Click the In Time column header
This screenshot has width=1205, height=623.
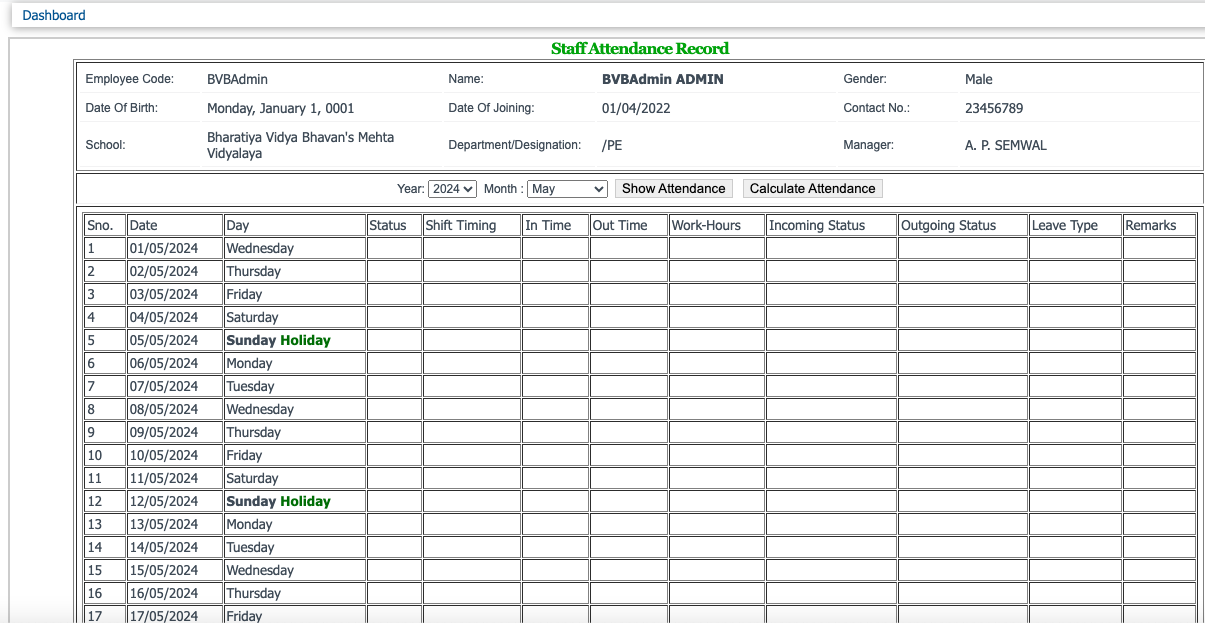pyautogui.click(x=555, y=225)
